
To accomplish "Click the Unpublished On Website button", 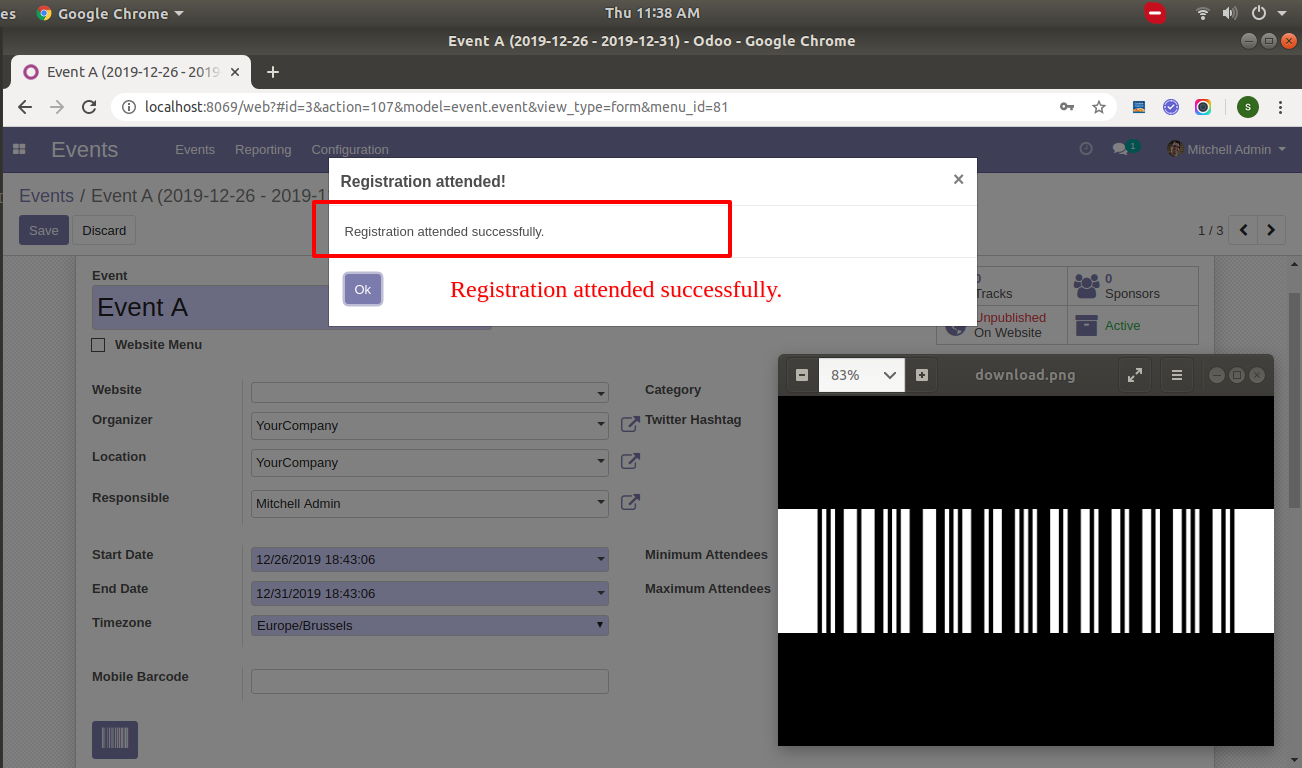I will [x=1001, y=325].
